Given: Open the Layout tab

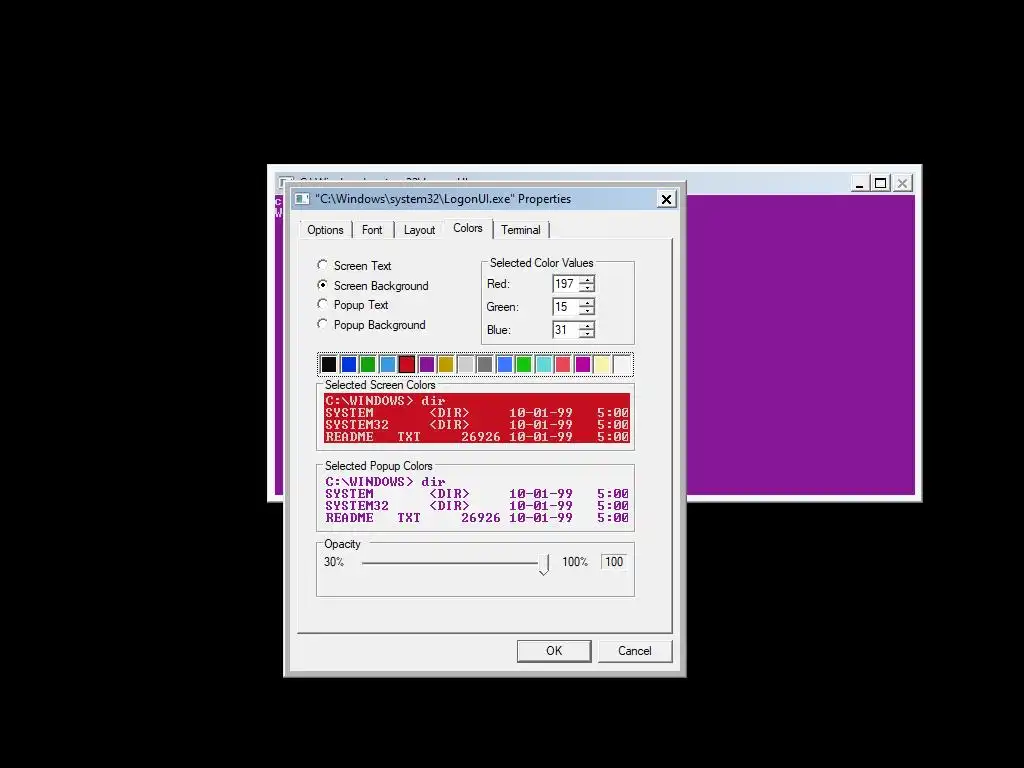Looking at the screenshot, I should [419, 230].
